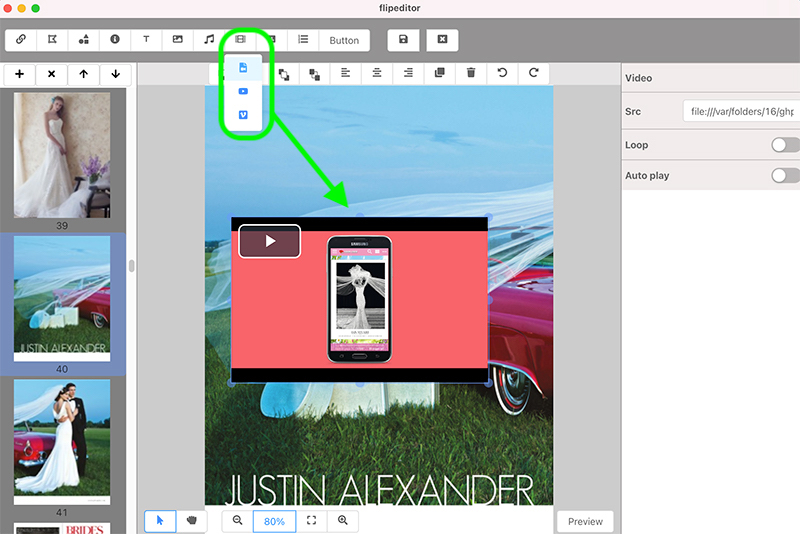Choose Vimeo video option in dropdown

pyautogui.click(x=243, y=115)
